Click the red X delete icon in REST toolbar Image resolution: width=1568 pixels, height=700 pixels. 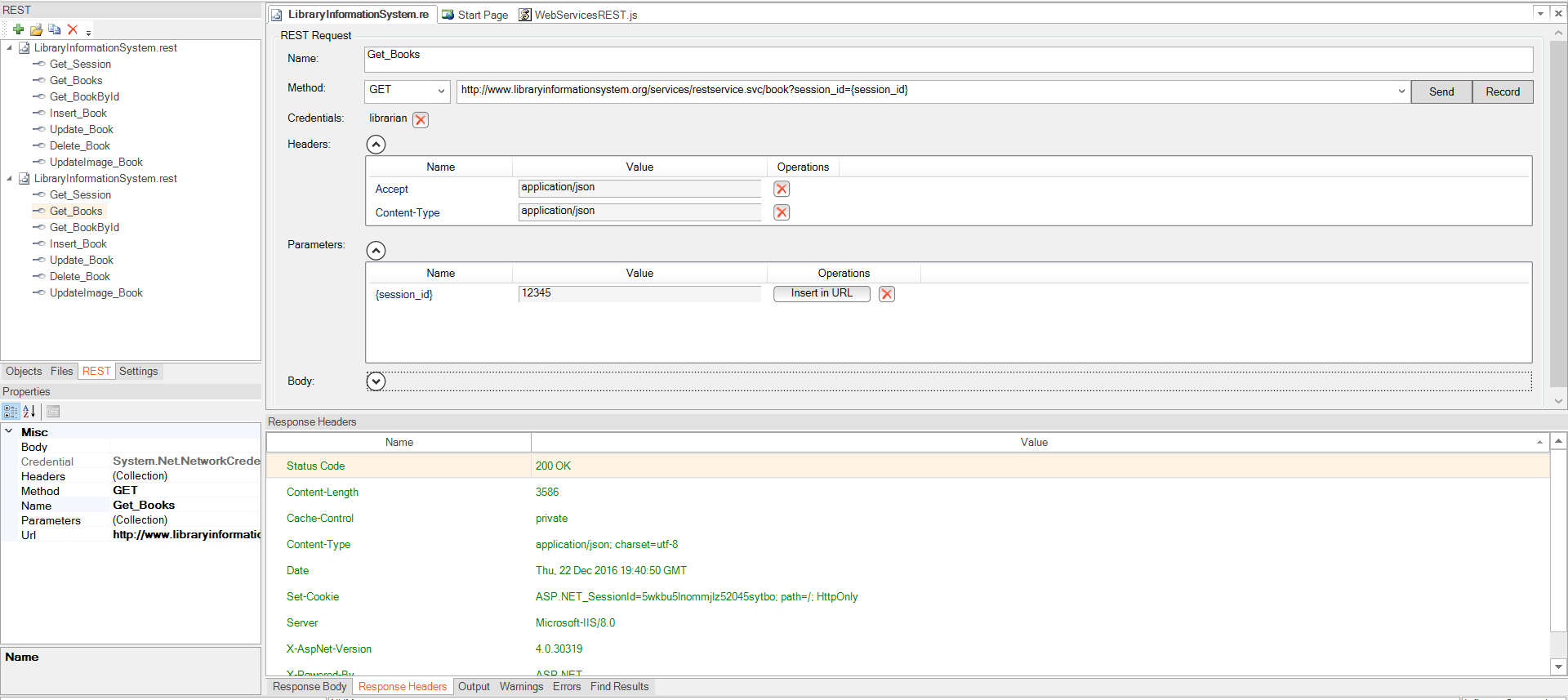tap(73, 29)
